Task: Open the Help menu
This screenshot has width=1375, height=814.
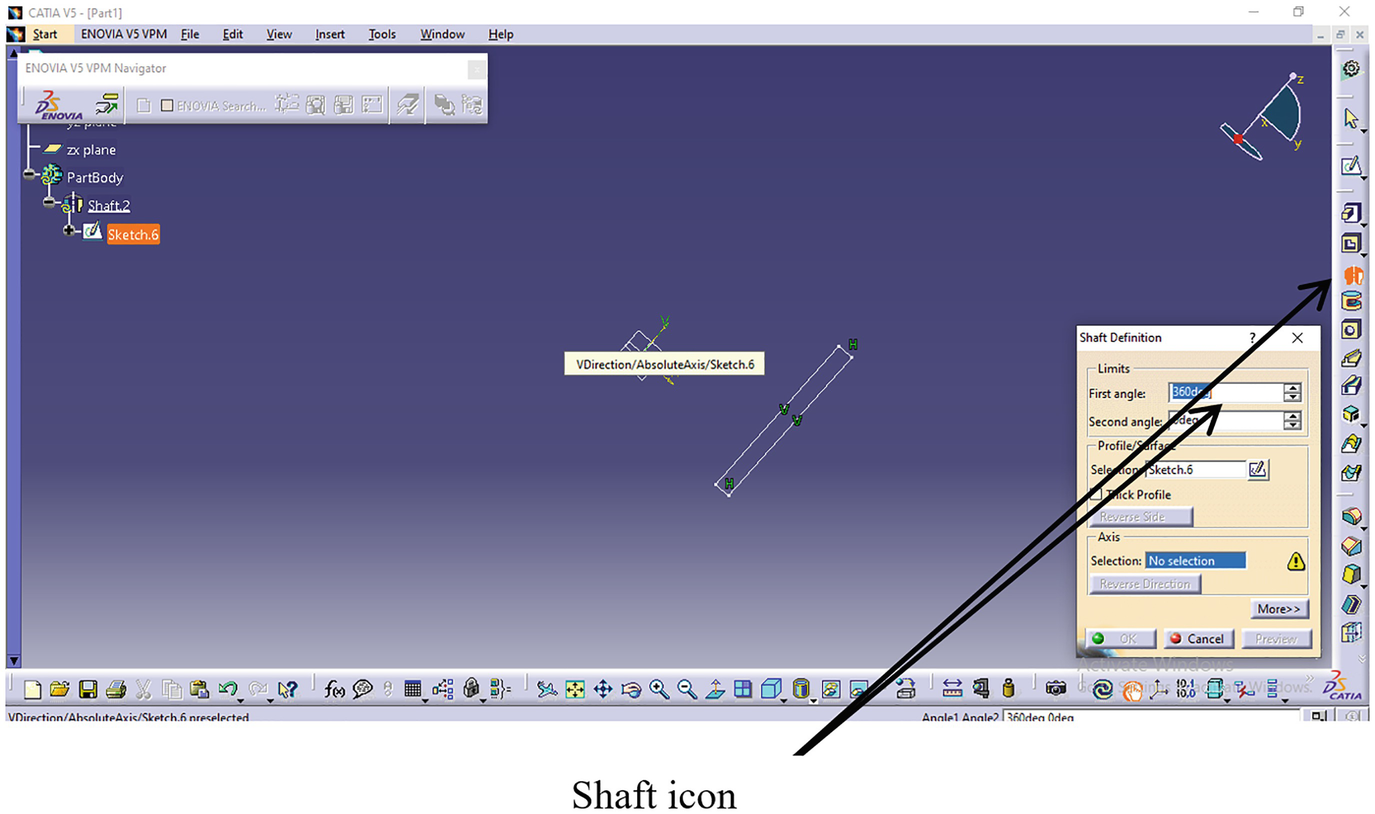Action: click(x=501, y=34)
